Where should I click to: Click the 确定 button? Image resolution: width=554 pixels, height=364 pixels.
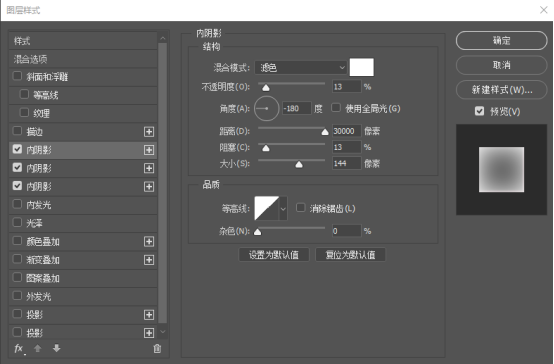point(501,41)
